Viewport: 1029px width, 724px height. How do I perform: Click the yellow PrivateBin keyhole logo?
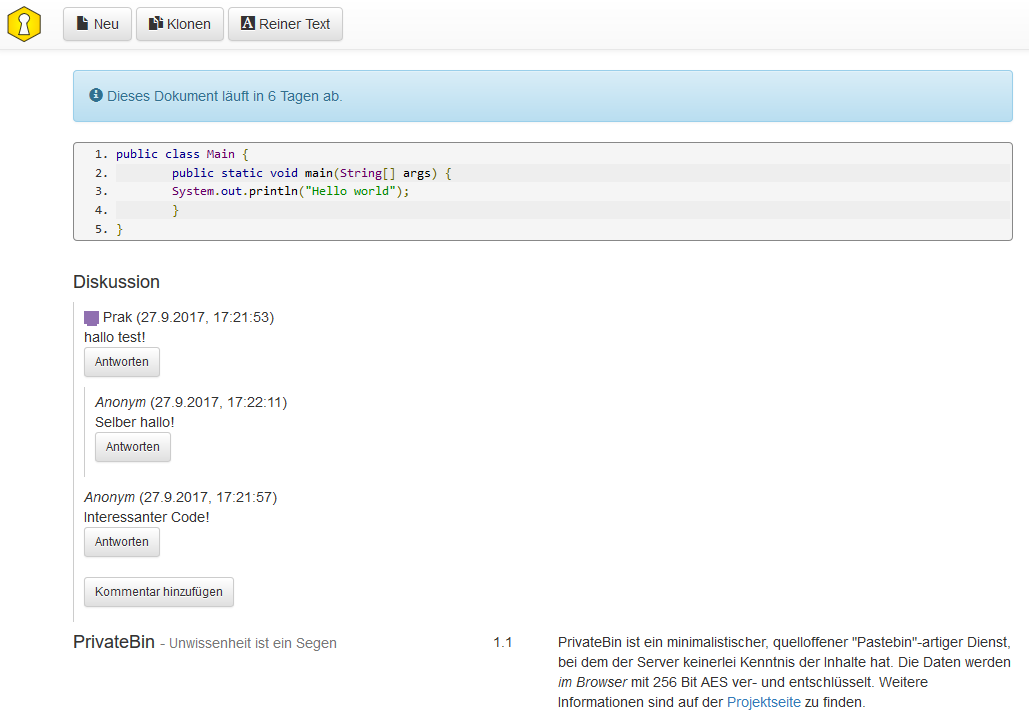coord(24,24)
